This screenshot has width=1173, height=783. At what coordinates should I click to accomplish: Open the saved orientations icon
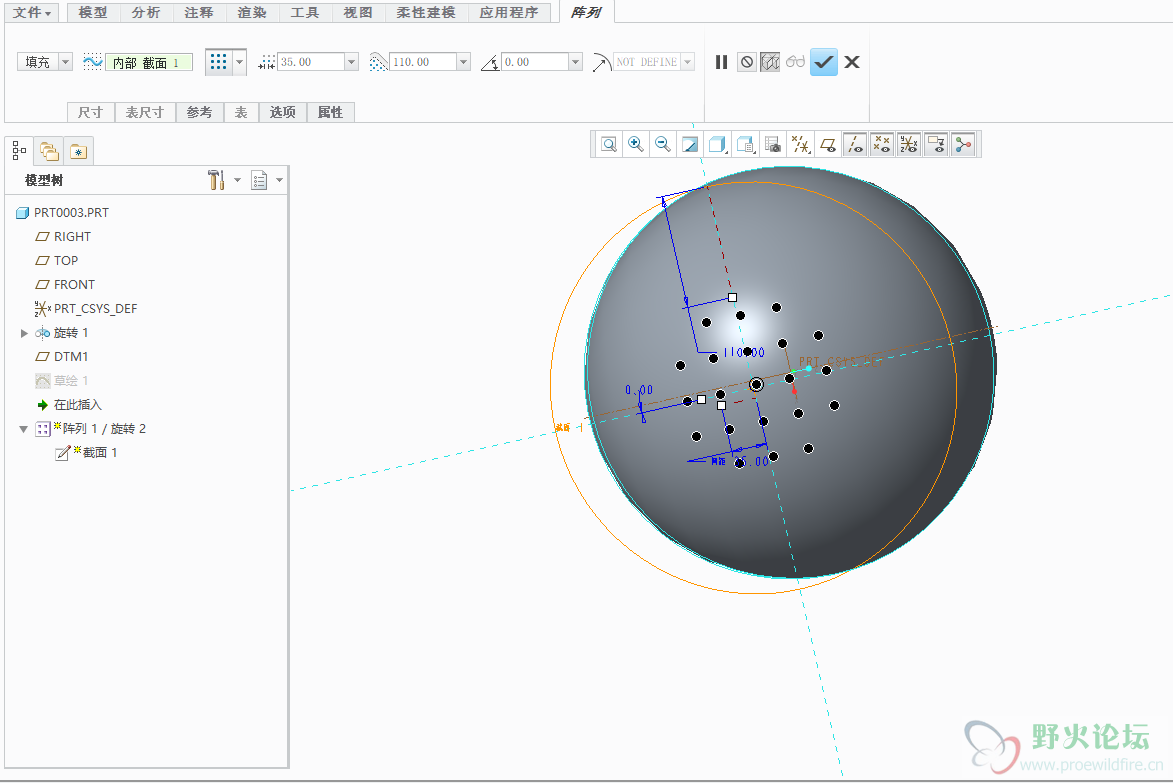[745, 144]
